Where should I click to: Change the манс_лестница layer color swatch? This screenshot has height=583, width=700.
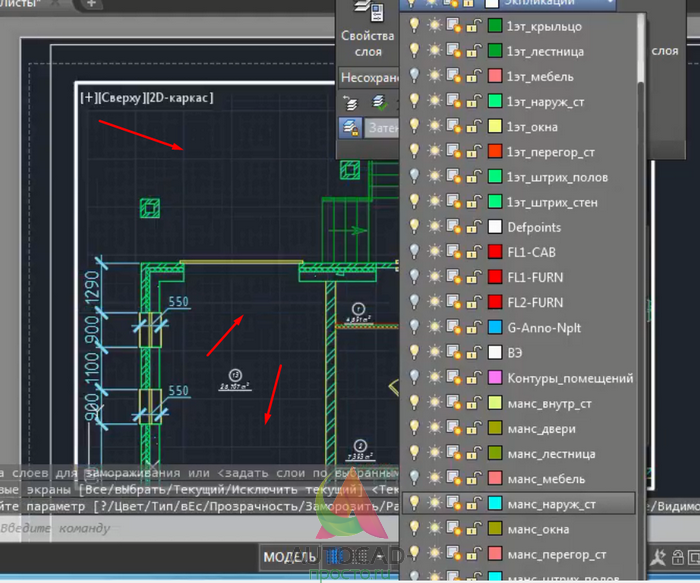pos(495,453)
